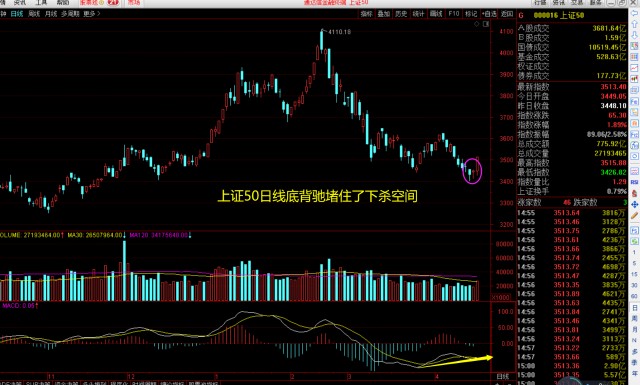Image resolution: width=640 pixels, height=385 pixels.
Task: Add index via +自选 button
Action: click(489, 13)
